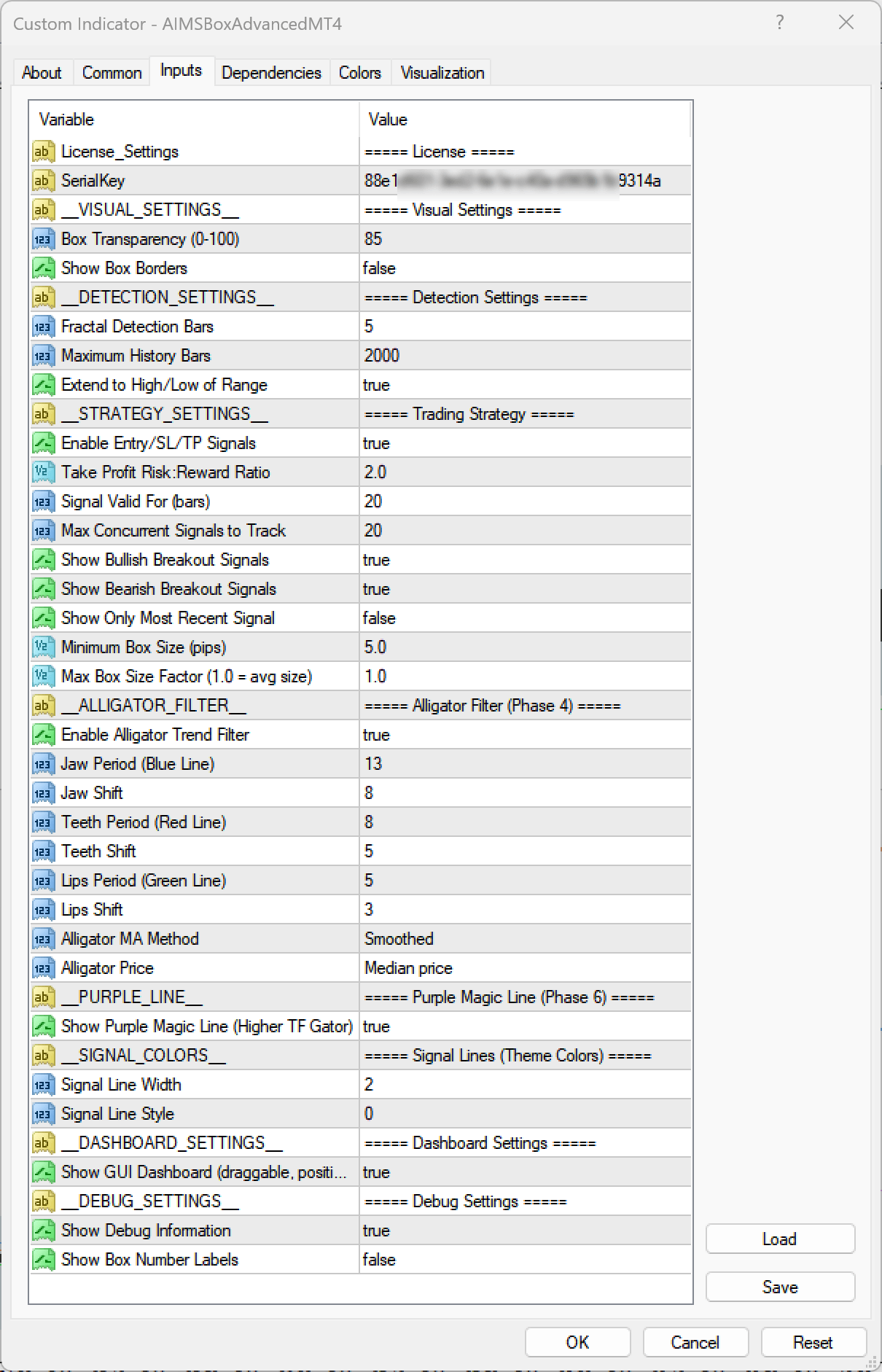Edit the Box Transparency value 85
The width and height of the screenshot is (882, 1372).
click(x=525, y=239)
